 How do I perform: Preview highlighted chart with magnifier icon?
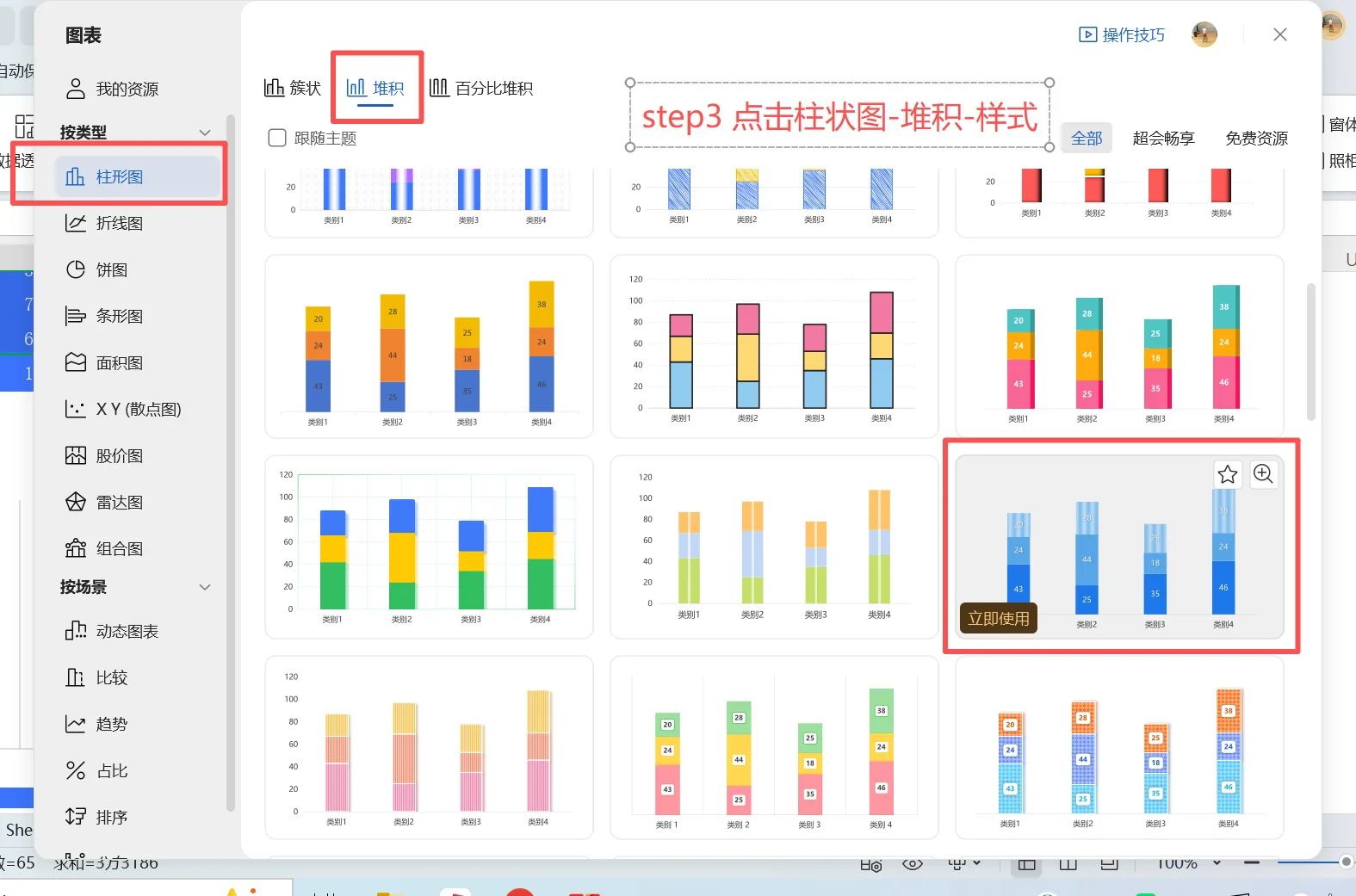tap(1263, 474)
